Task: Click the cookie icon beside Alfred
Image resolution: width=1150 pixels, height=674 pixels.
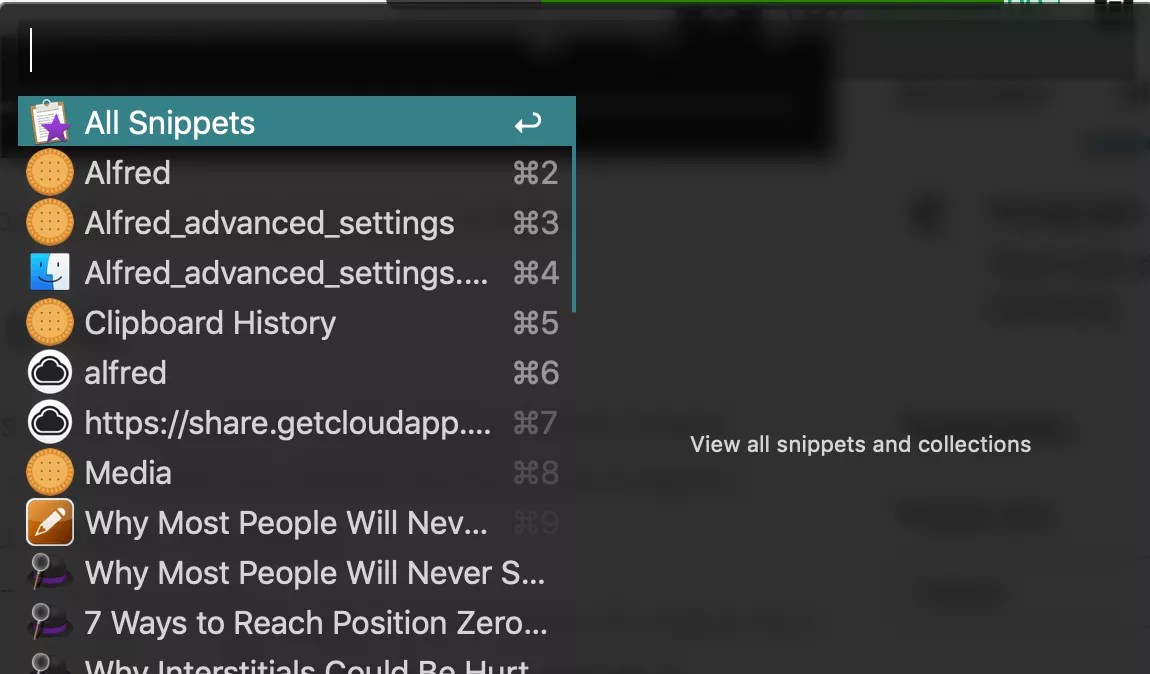Action: (50, 172)
